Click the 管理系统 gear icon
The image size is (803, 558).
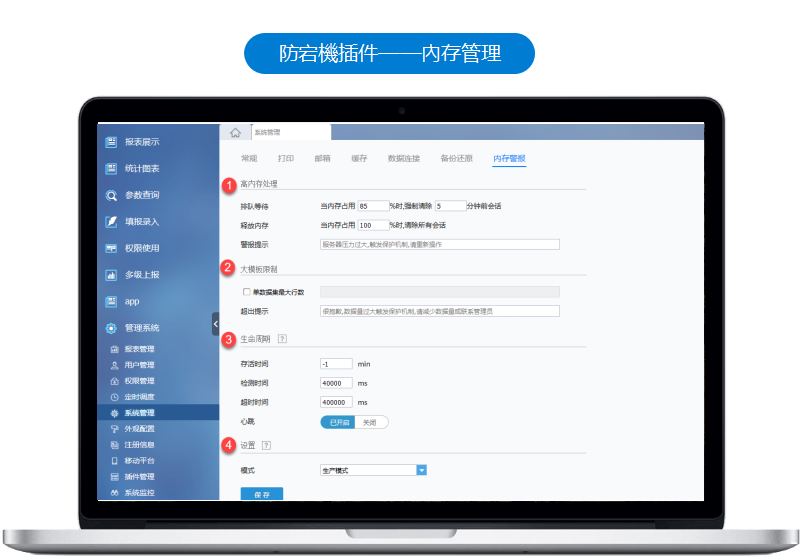pyautogui.click(x=111, y=328)
